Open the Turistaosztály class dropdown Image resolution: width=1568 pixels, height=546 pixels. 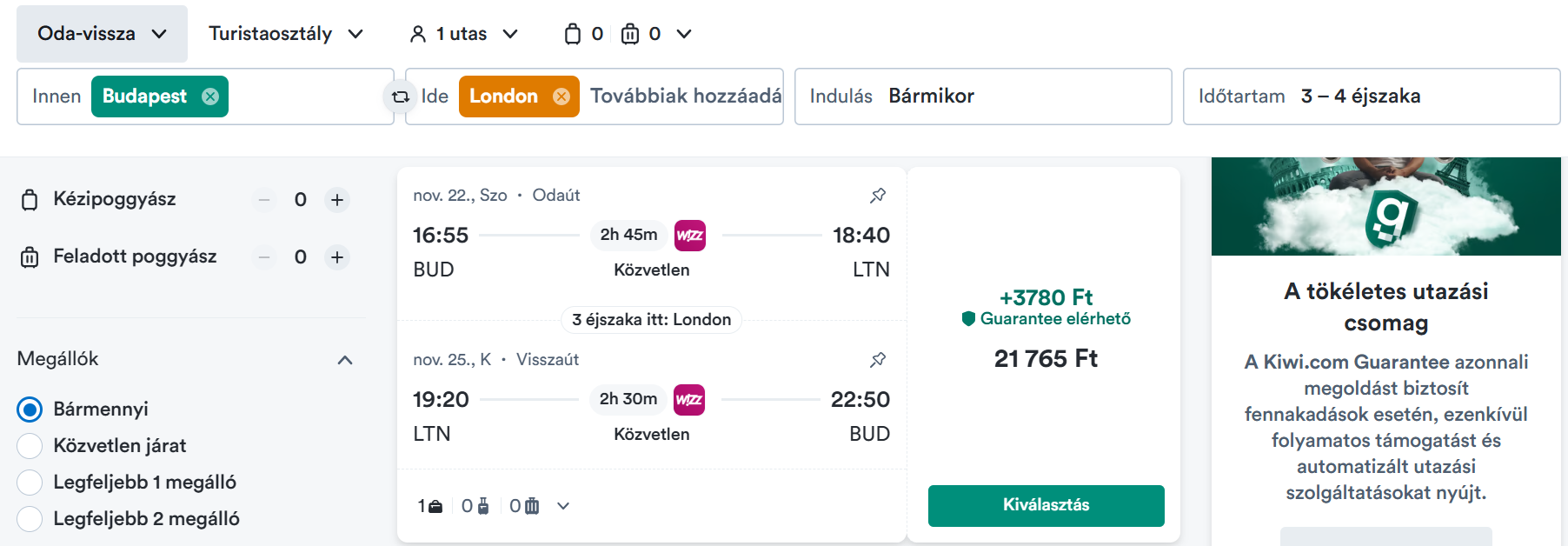click(286, 34)
